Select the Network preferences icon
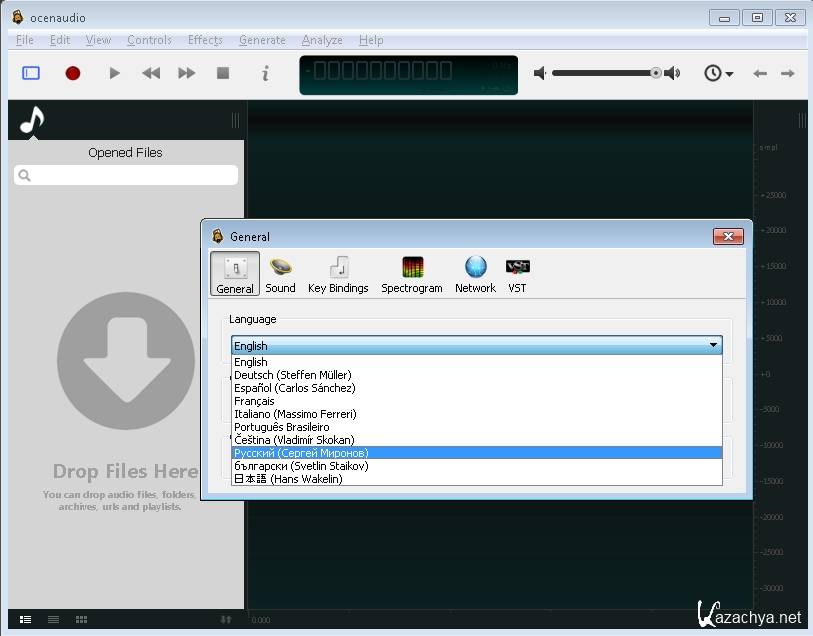Screen dimensions: 813x636 pyautogui.click(x=475, y=274)
